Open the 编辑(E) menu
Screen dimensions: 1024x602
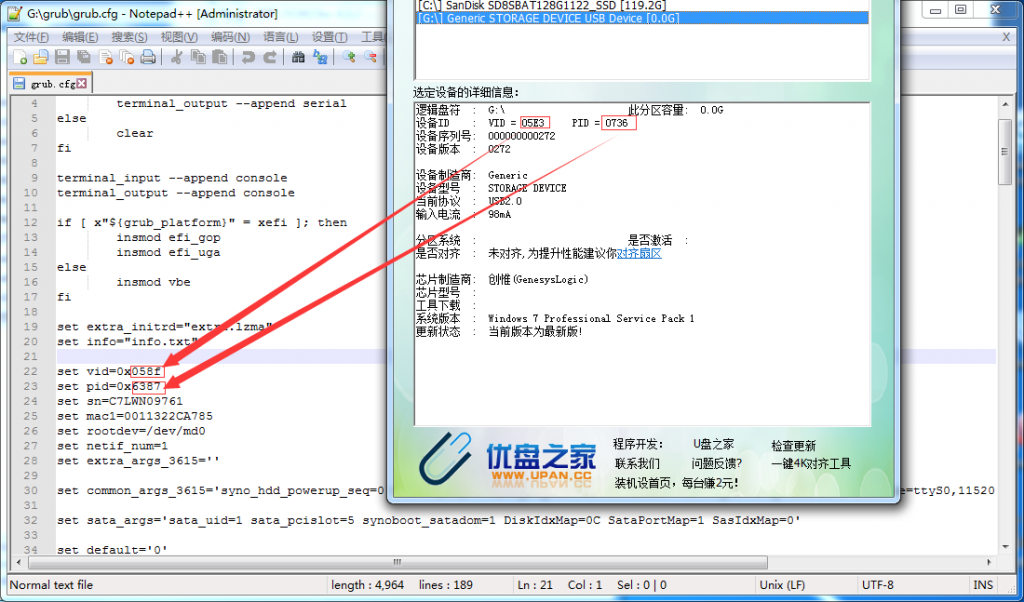tap(80, 37)
